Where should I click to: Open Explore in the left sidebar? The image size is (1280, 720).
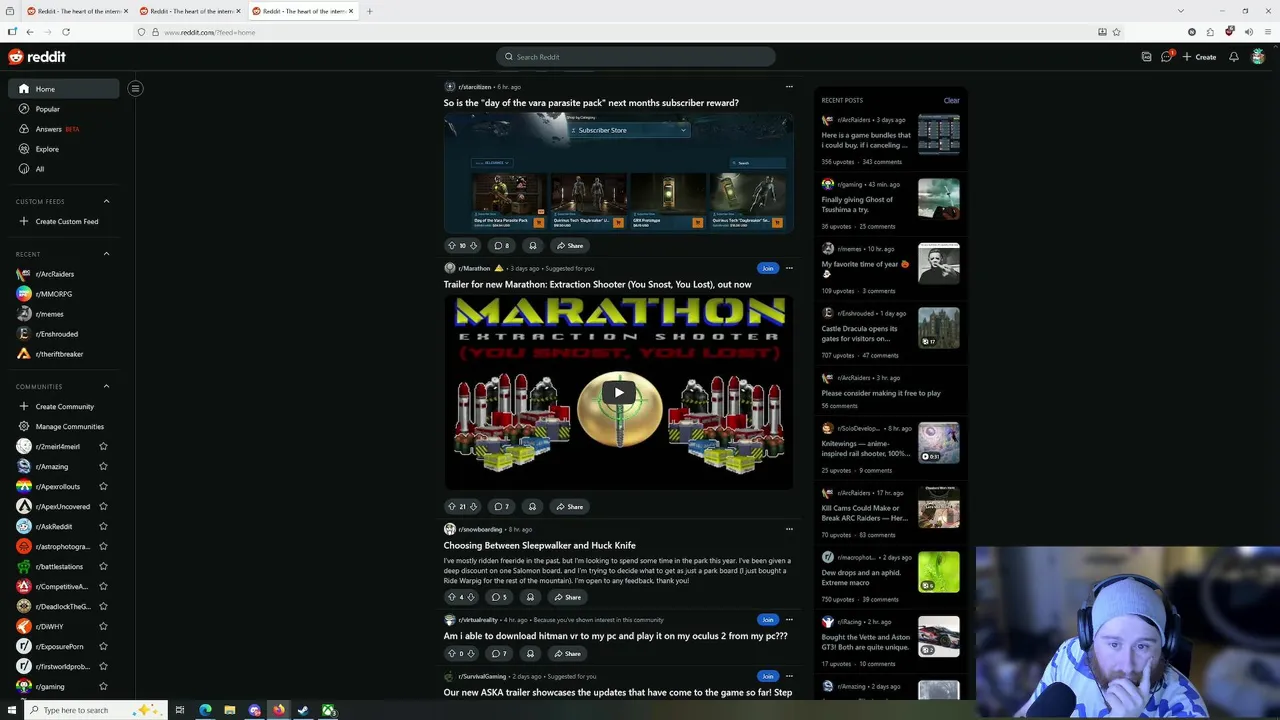tap(64, 149)
